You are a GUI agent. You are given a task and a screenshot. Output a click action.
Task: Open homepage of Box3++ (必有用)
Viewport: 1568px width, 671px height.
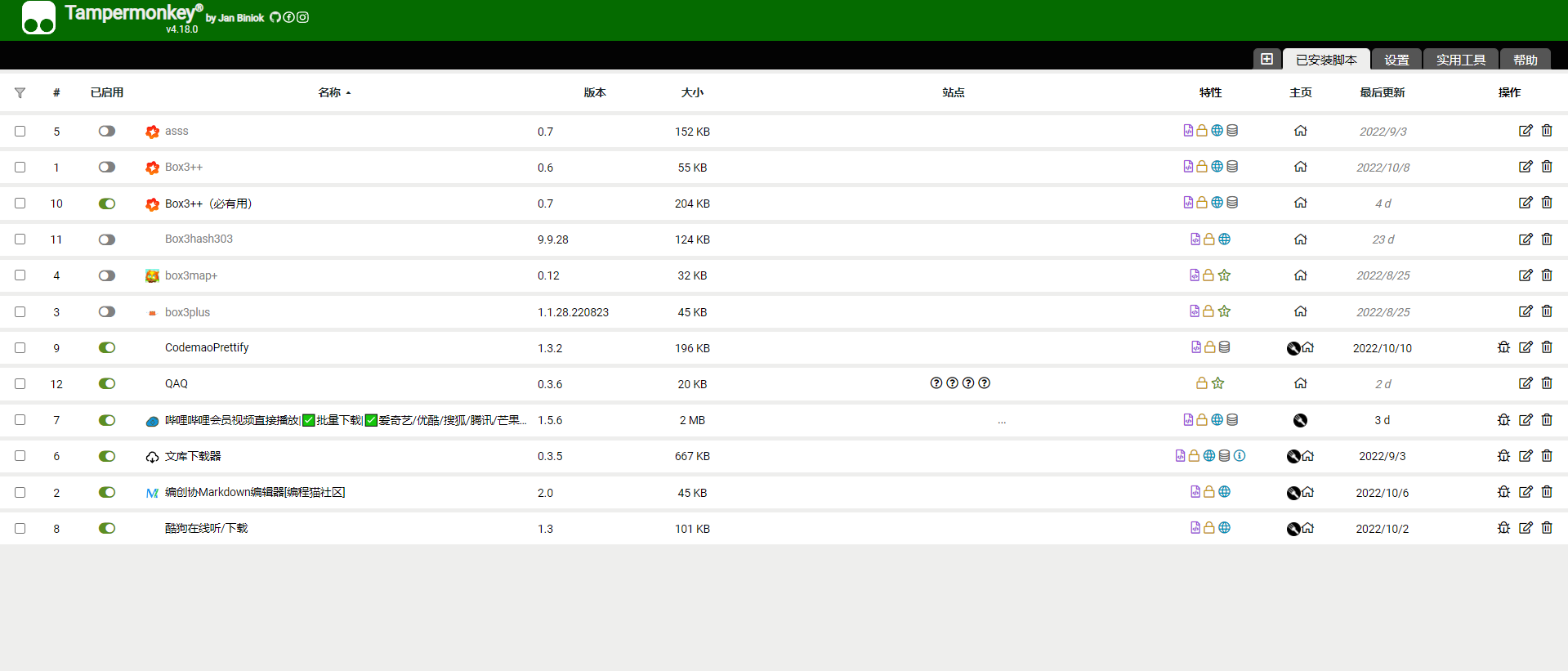tap(1301, 203)
